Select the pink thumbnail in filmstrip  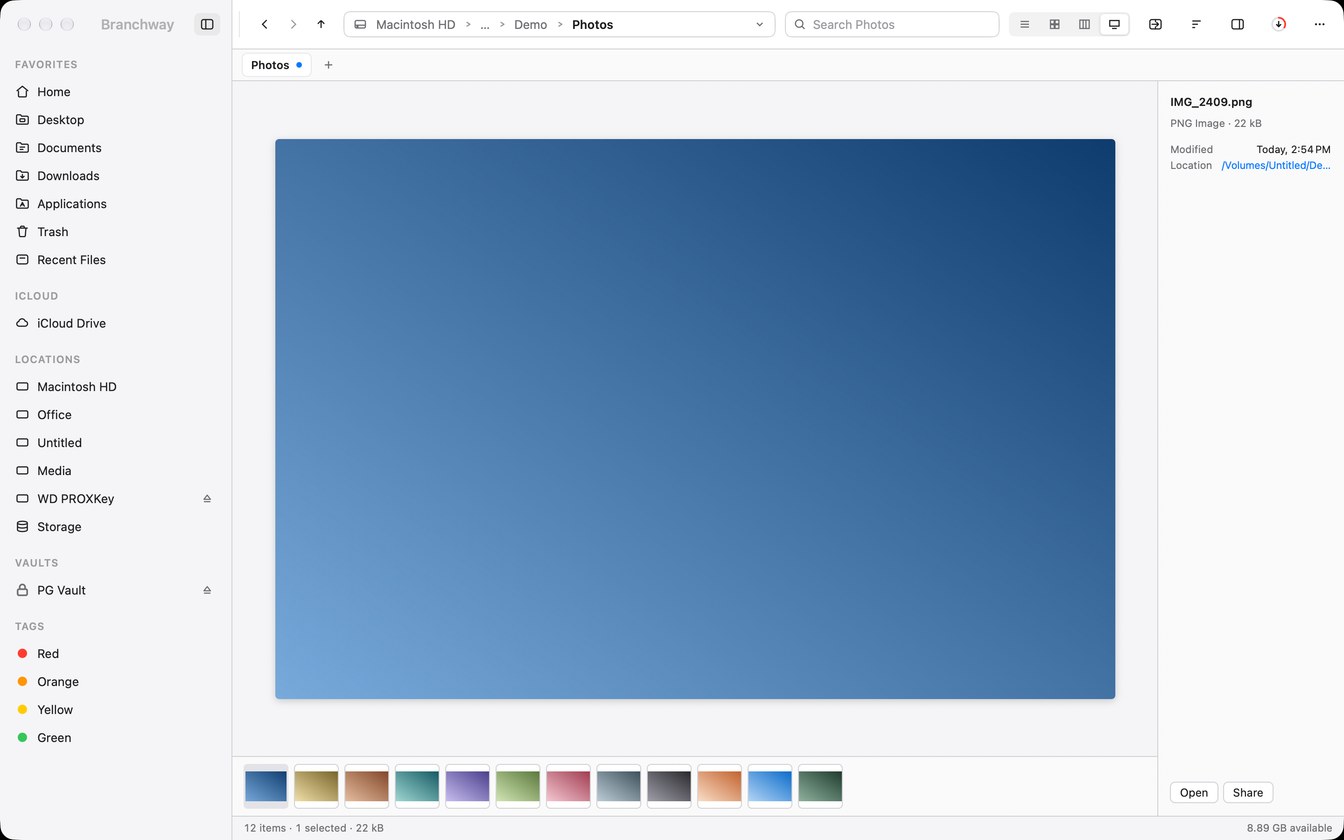click(x=568, y=786)
